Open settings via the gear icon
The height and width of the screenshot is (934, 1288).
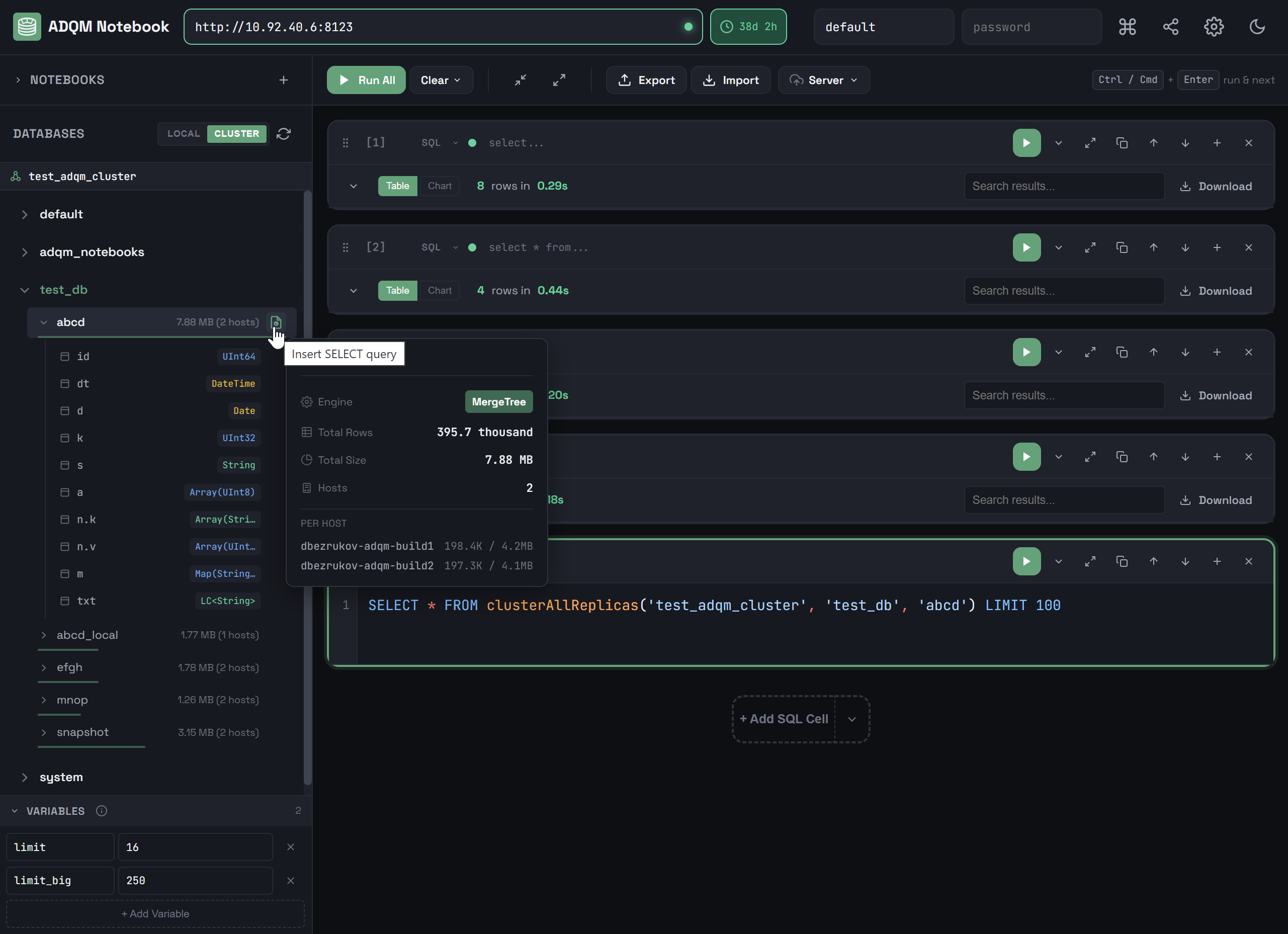[1214, 27]
